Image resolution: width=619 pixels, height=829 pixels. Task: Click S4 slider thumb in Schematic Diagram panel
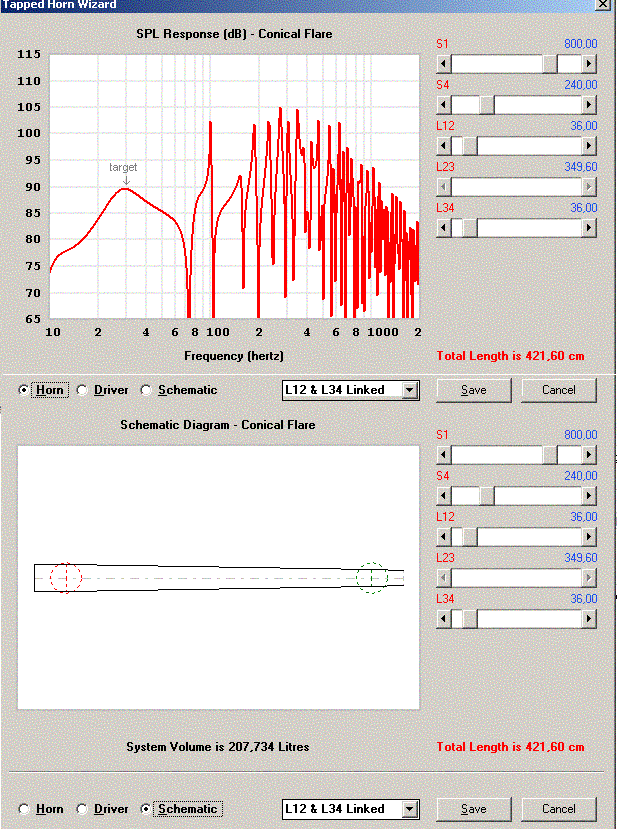[487, 496]
